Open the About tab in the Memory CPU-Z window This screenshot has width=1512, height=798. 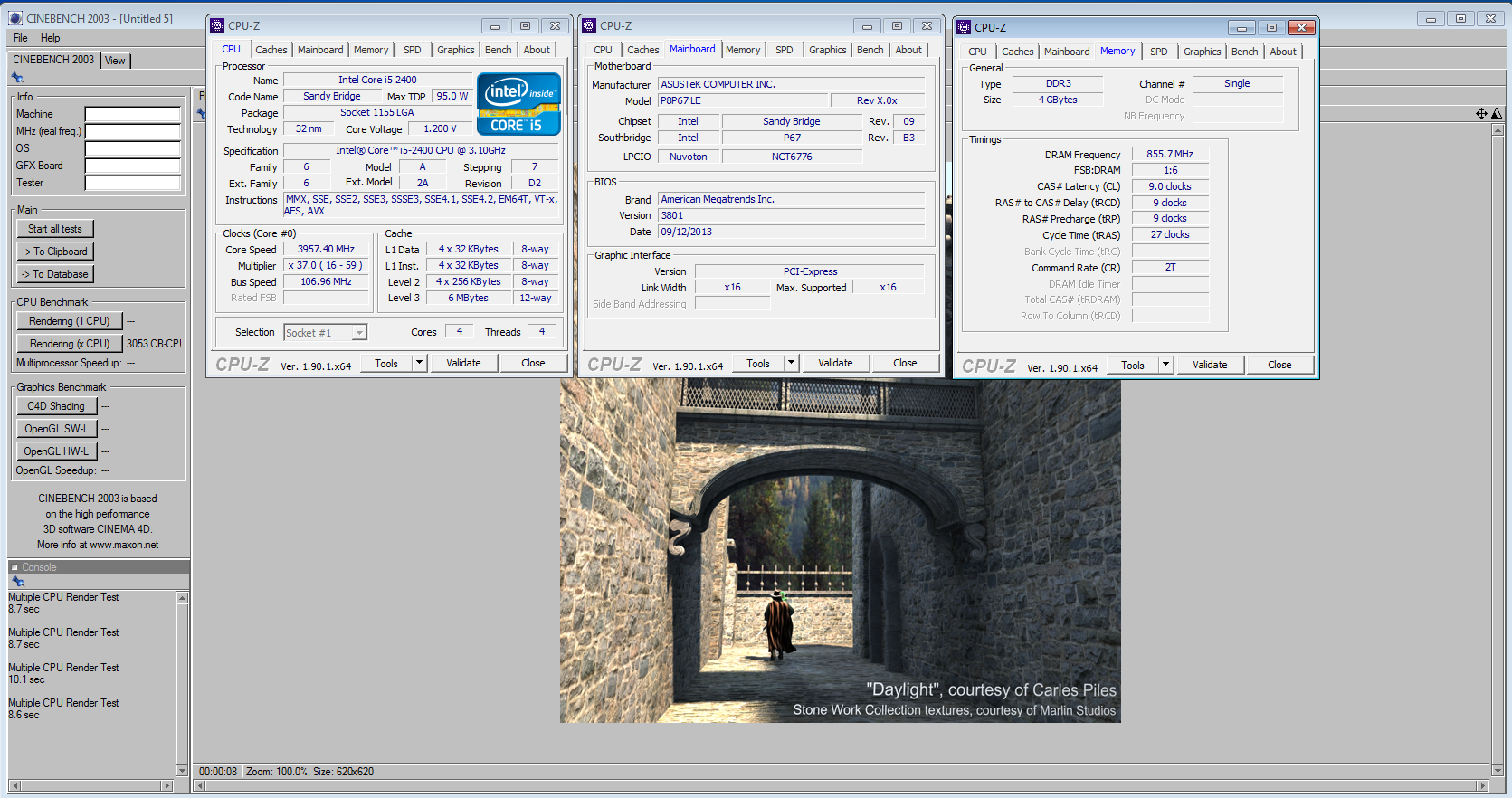(x=1283, y=52)
